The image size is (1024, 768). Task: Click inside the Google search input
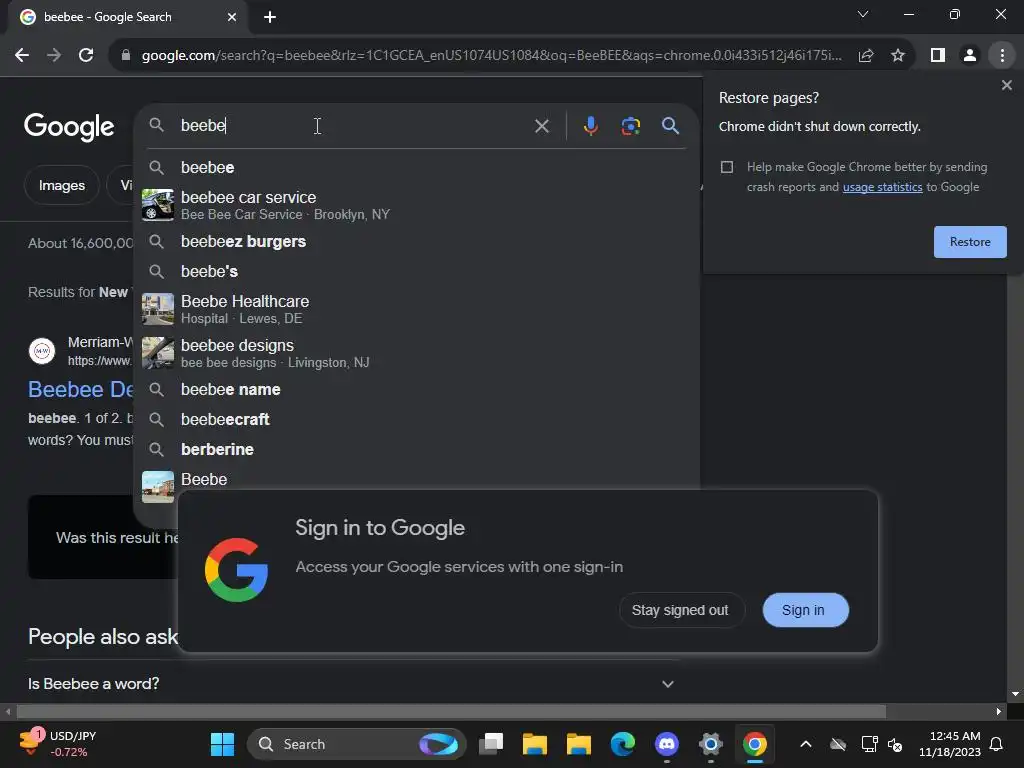click(x=353, y=126)
